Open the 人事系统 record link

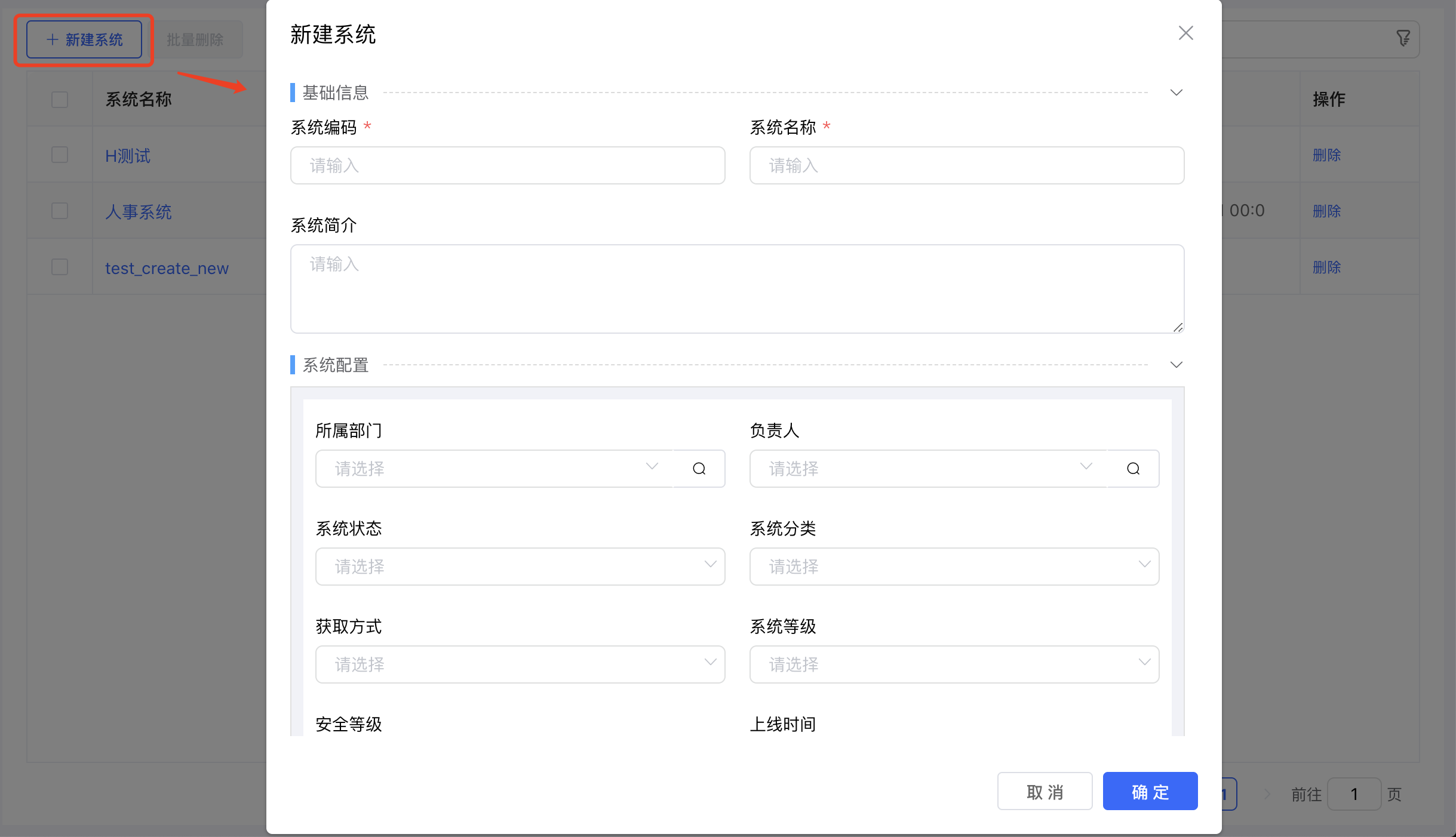click(x=138, y=211)
